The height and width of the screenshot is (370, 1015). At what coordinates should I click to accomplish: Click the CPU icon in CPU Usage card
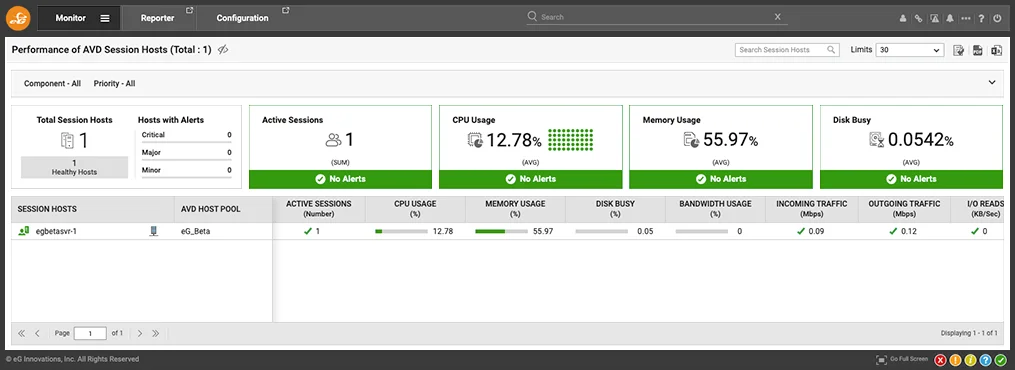[475, 140]
